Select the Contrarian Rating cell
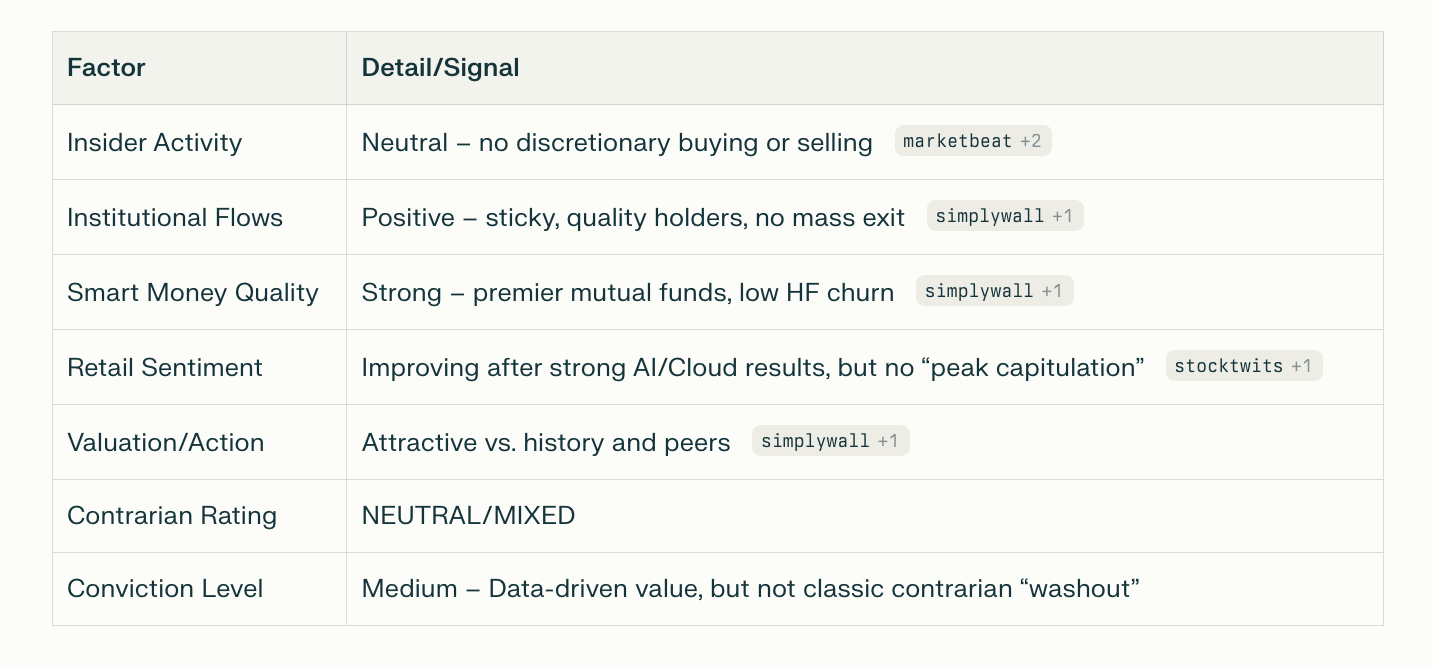The image size is (1432, 666). [171, 516]
